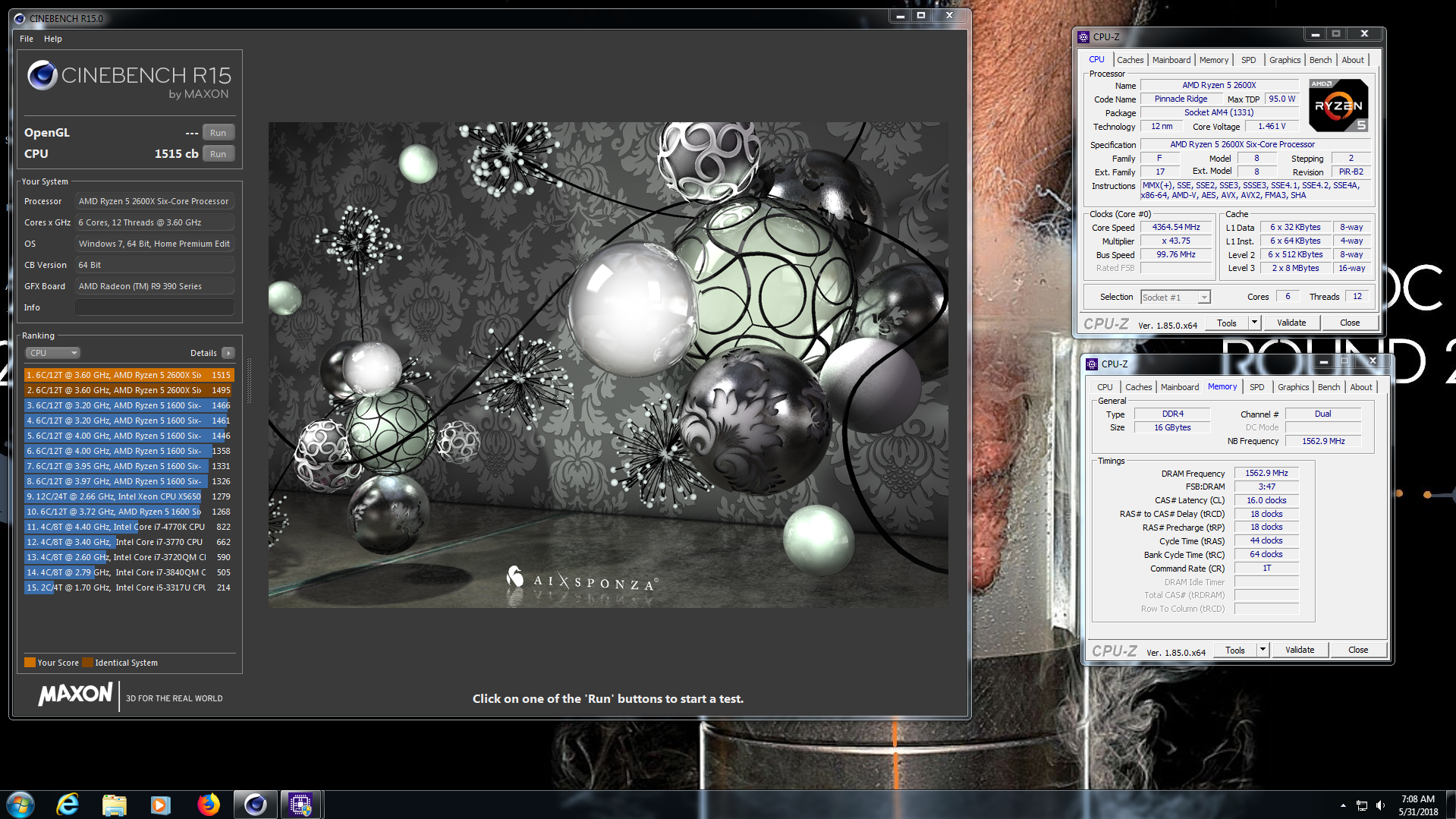Click Cinebench title bar app icon
This screenshot has height=819, width=1456.
20,18
